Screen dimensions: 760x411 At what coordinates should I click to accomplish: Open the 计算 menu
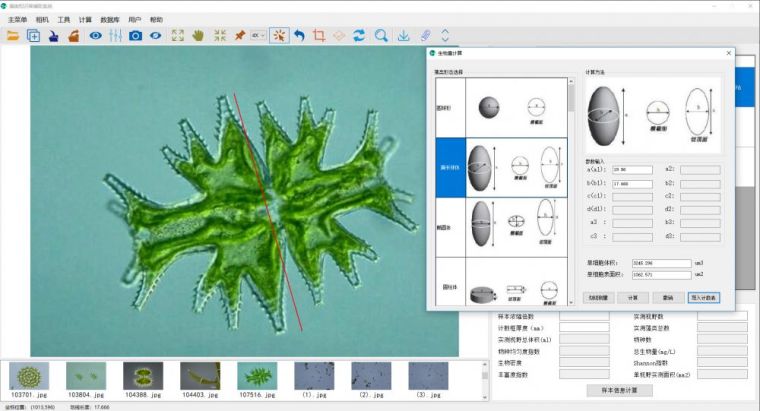pos(86,19)
